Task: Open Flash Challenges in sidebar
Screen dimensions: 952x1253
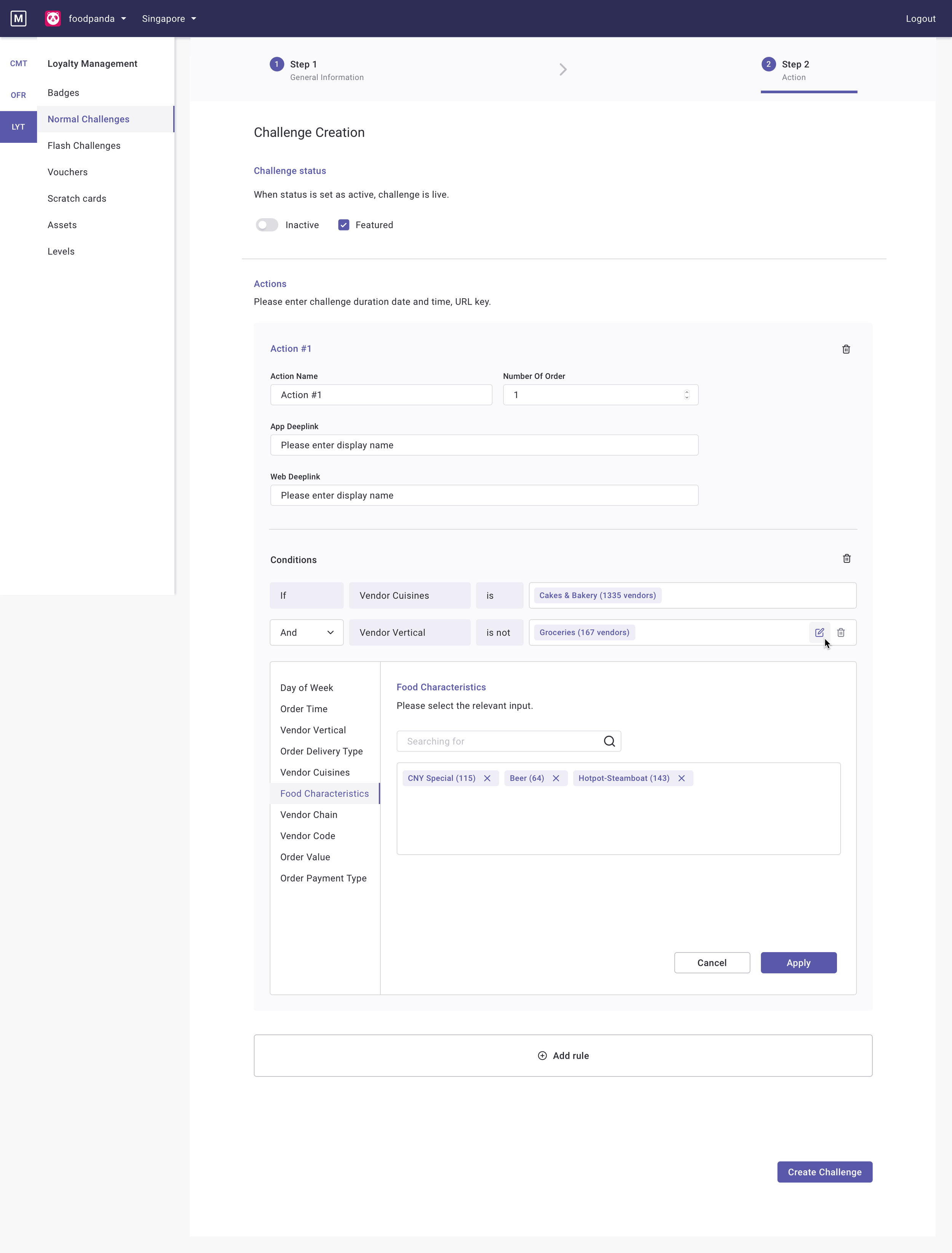Action: 84,145
